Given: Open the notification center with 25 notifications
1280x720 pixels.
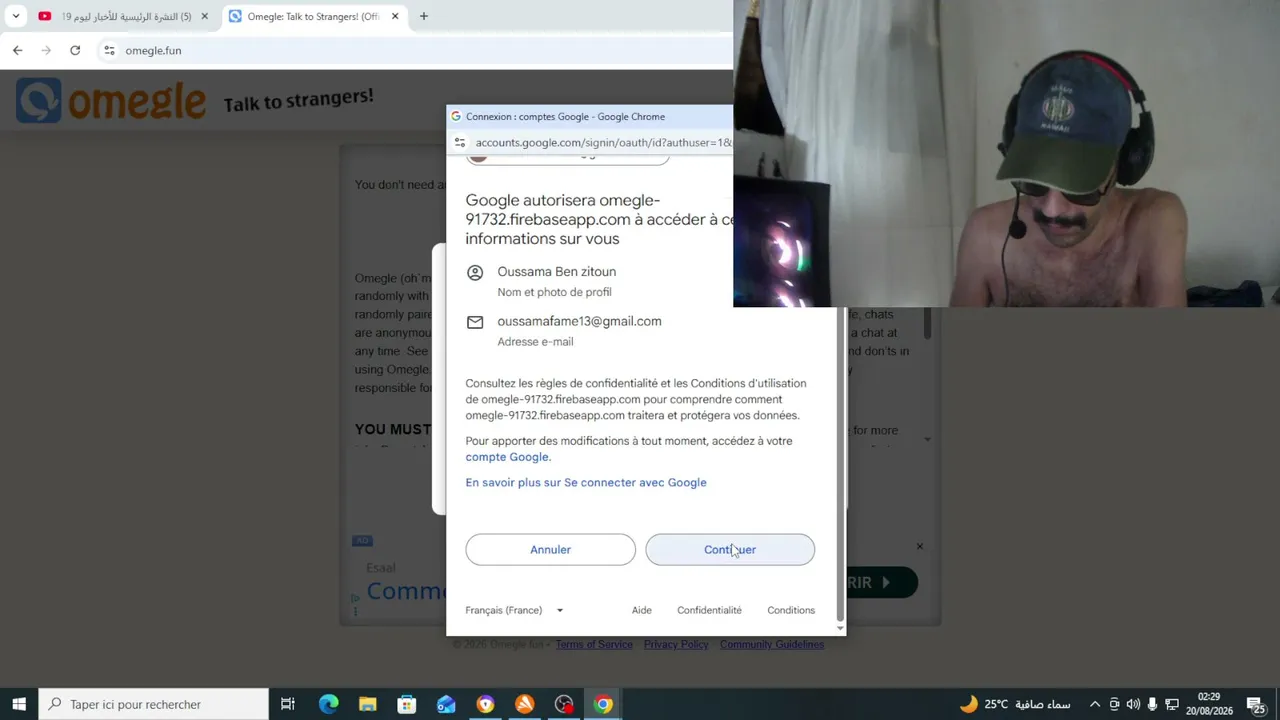Looking at the screenshot, I should (1256, 704).
